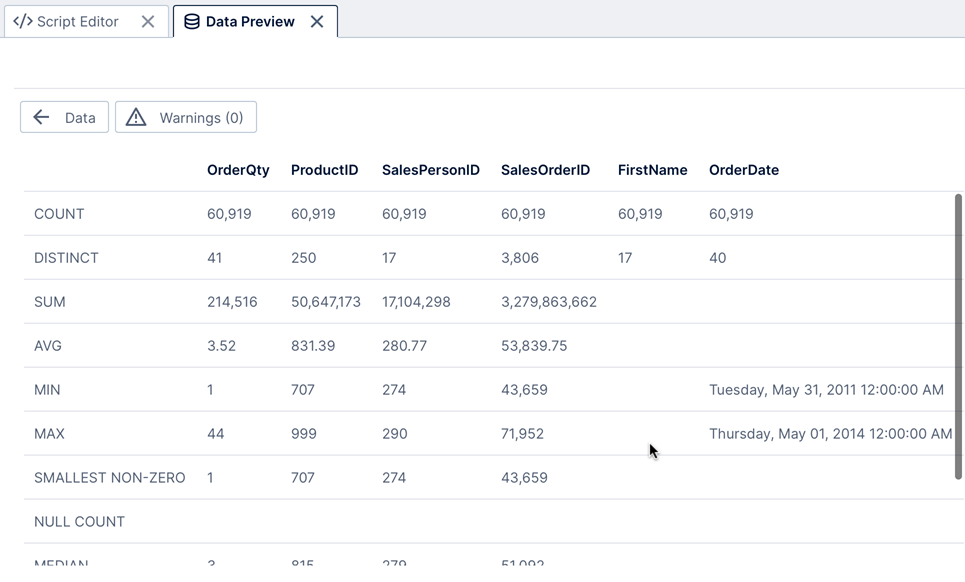Select the DISTINCT row label
Image resolution: width=965 pixels, height=582 pixels.
[x=66, y=258]
